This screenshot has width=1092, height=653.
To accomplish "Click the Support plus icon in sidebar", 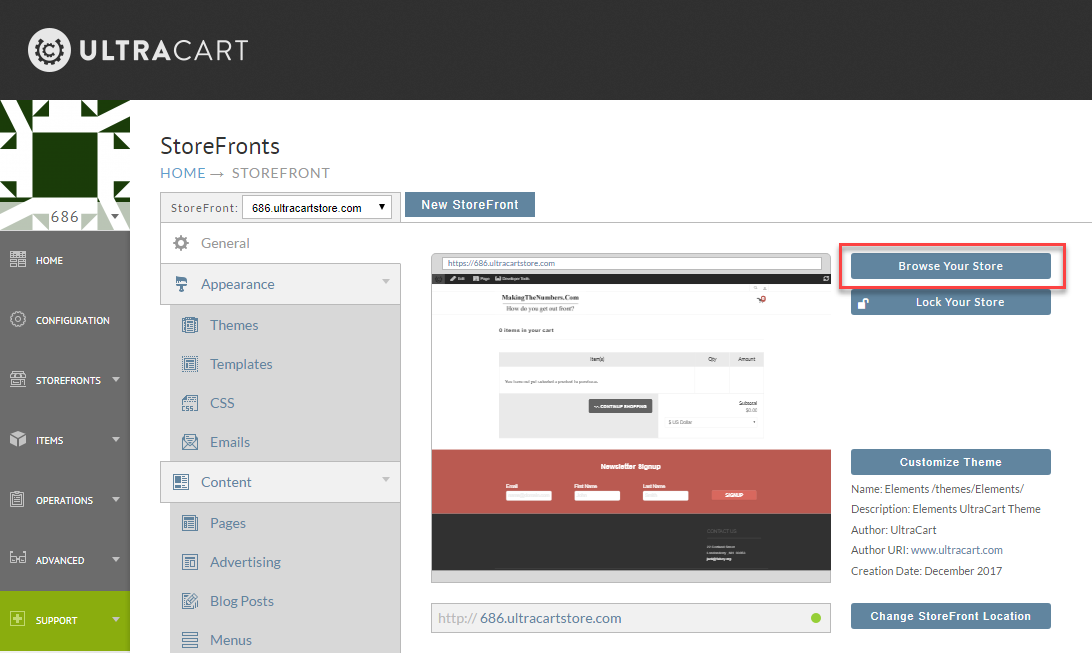I will coord(17,619).
